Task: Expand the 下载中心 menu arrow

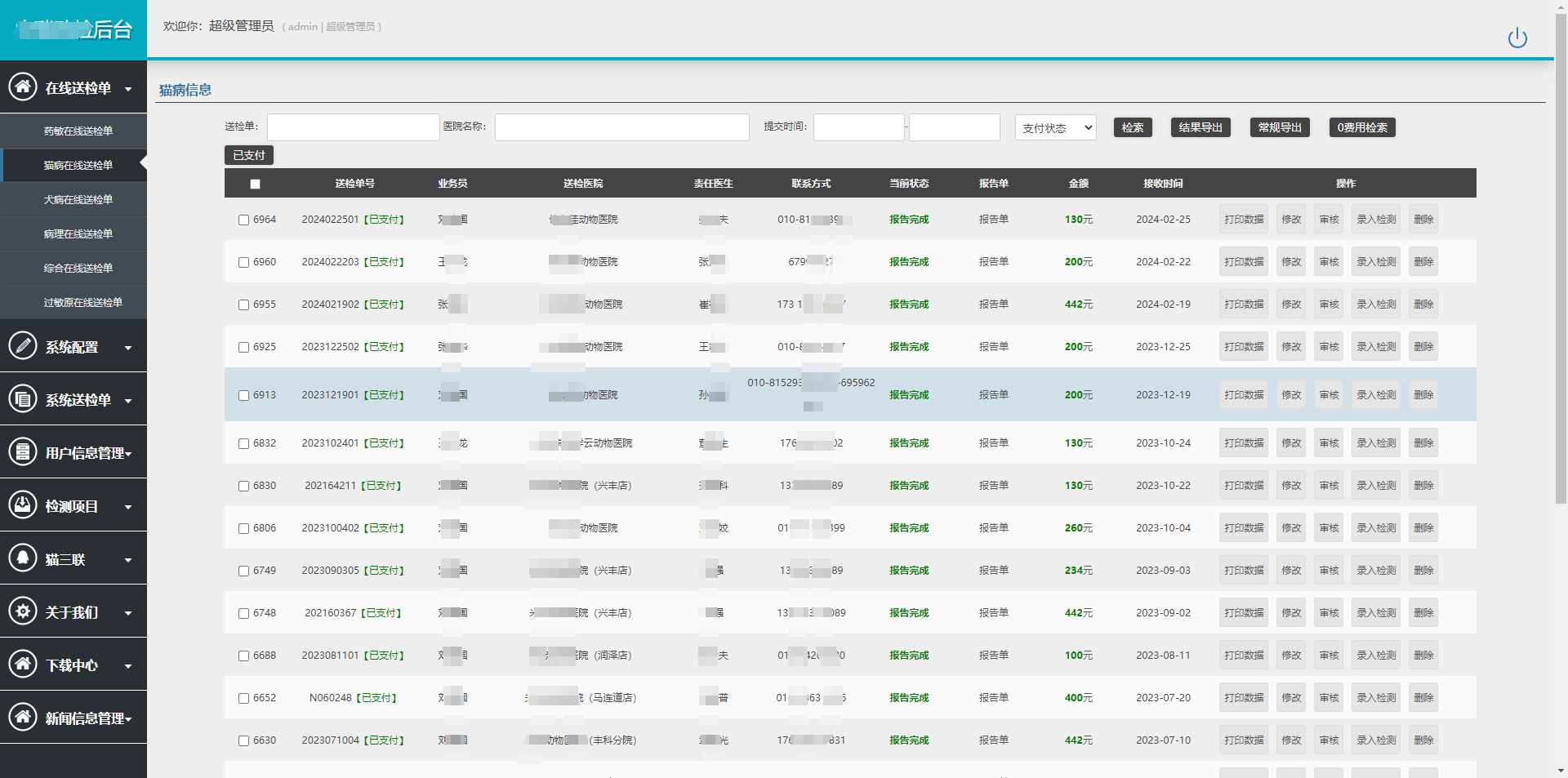Action: (x=128, y=666)
